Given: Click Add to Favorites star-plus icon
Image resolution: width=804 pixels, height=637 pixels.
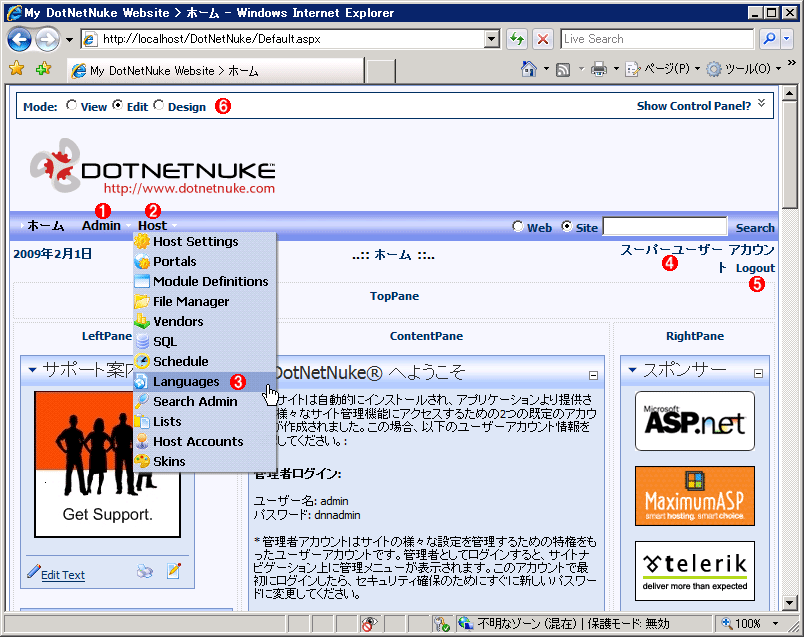Looking at the screenshot, I should click(44, 68).
